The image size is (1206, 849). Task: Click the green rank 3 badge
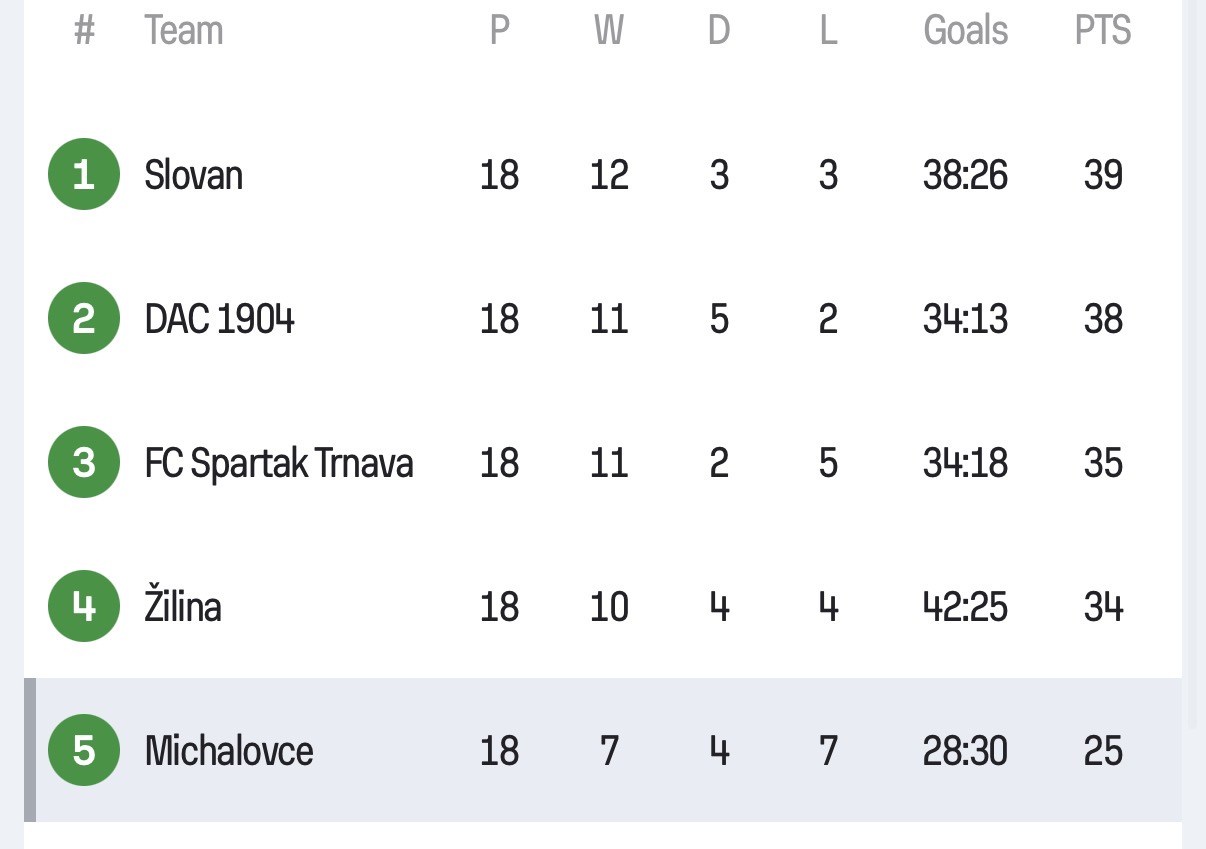click(x=84, y=462)
